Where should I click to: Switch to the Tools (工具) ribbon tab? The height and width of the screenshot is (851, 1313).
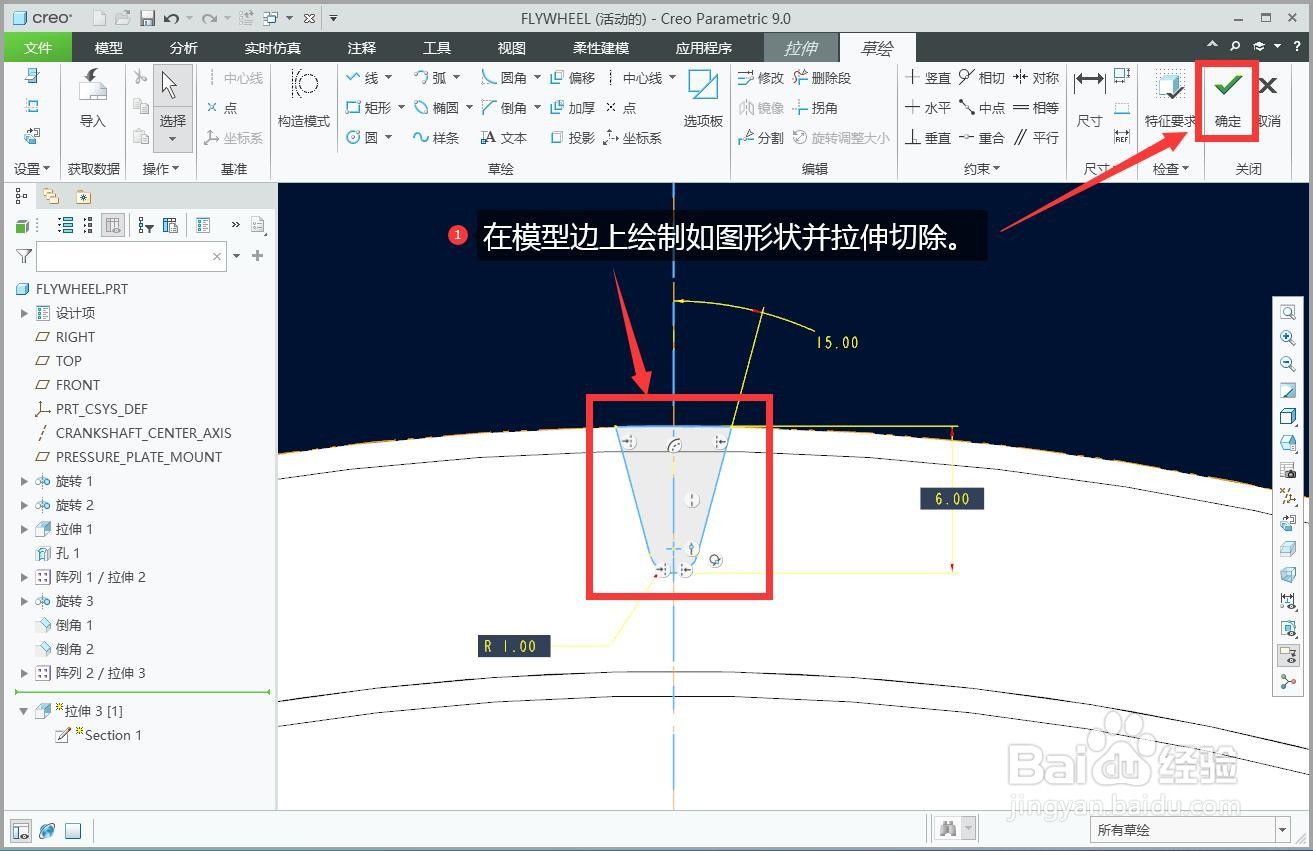tap(437, 47)
